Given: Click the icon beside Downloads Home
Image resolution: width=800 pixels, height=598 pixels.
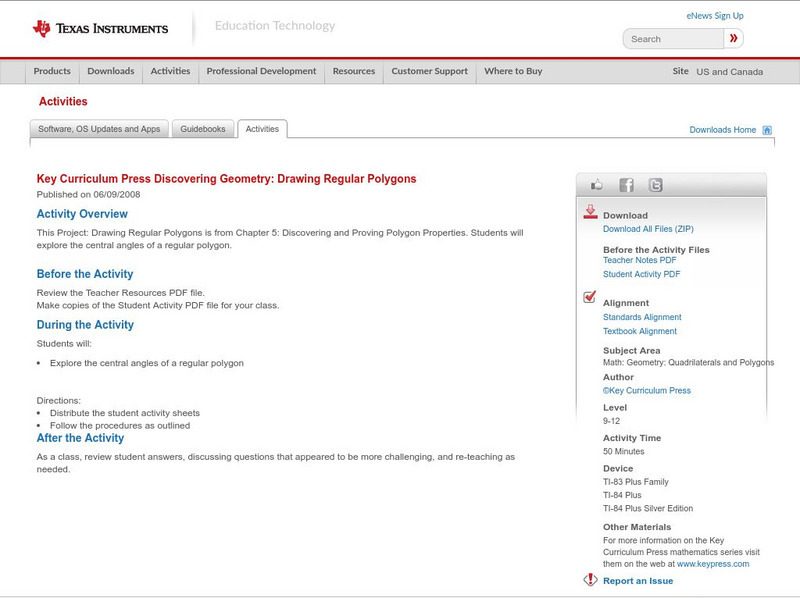Looking at the screenshot, I should 766,129.
